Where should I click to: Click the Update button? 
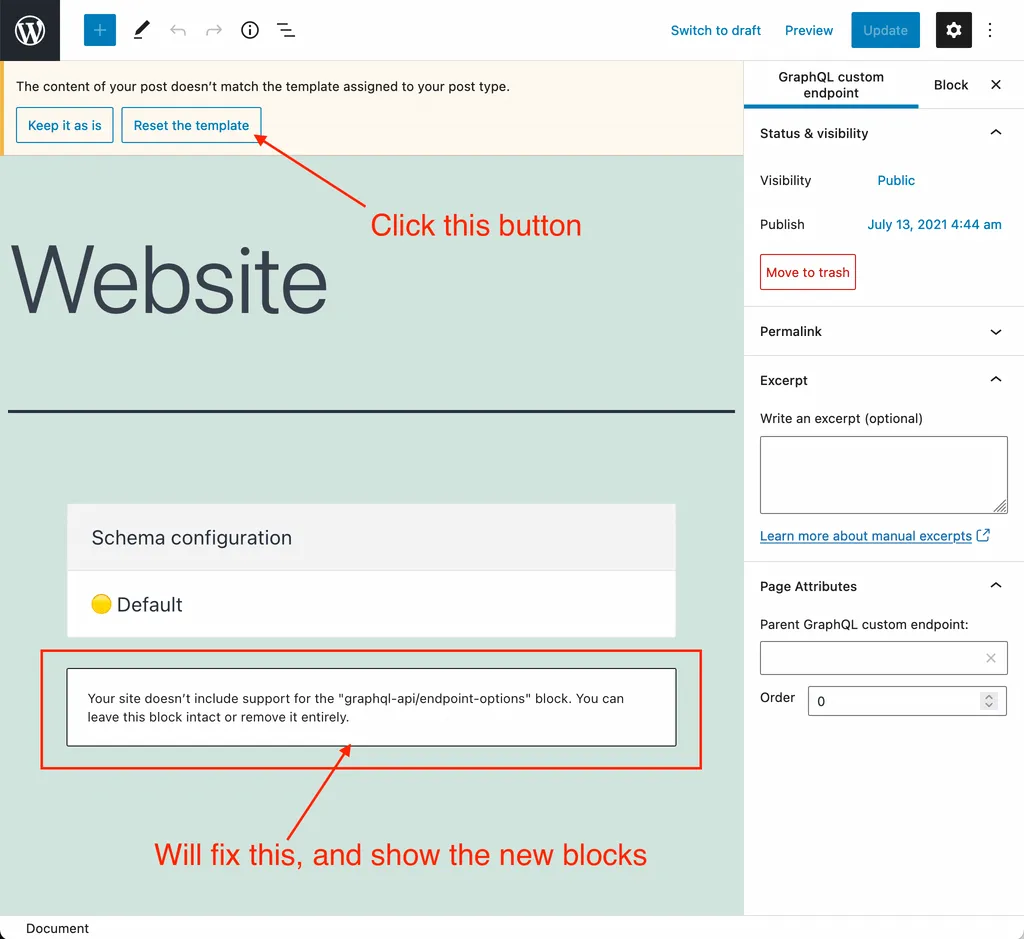coord(885,30)
